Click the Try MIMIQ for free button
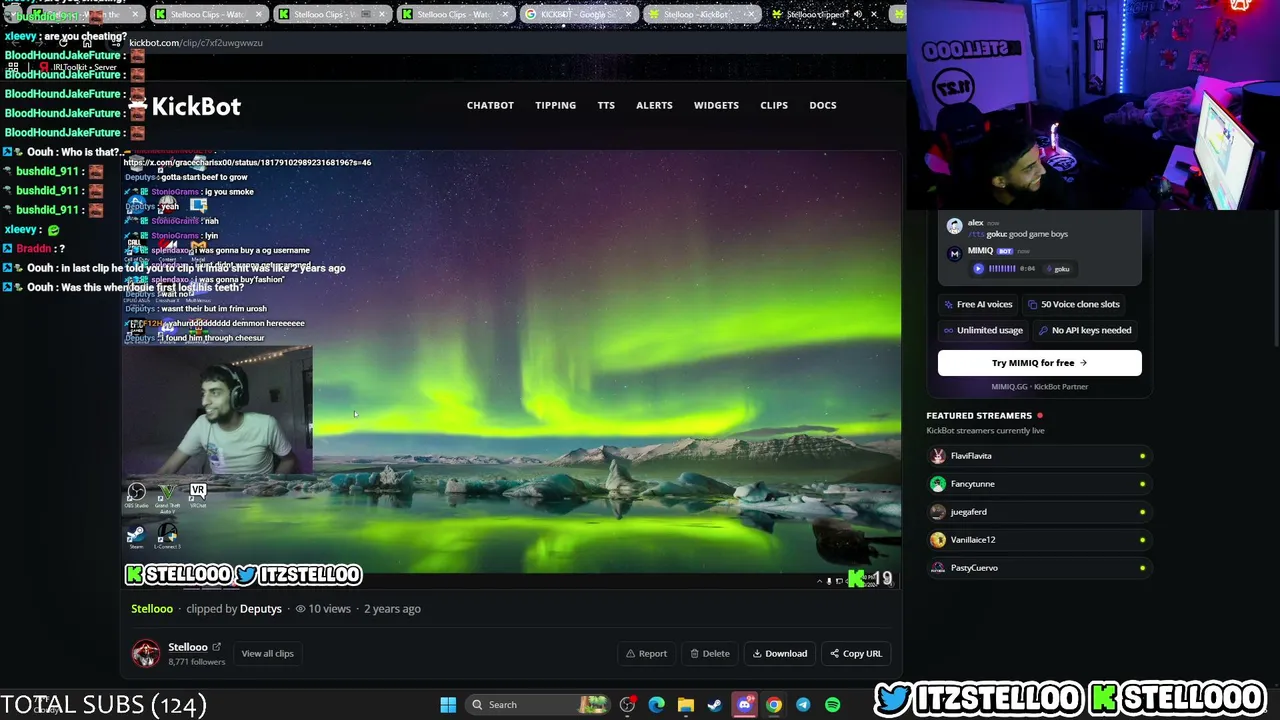 1039,363
